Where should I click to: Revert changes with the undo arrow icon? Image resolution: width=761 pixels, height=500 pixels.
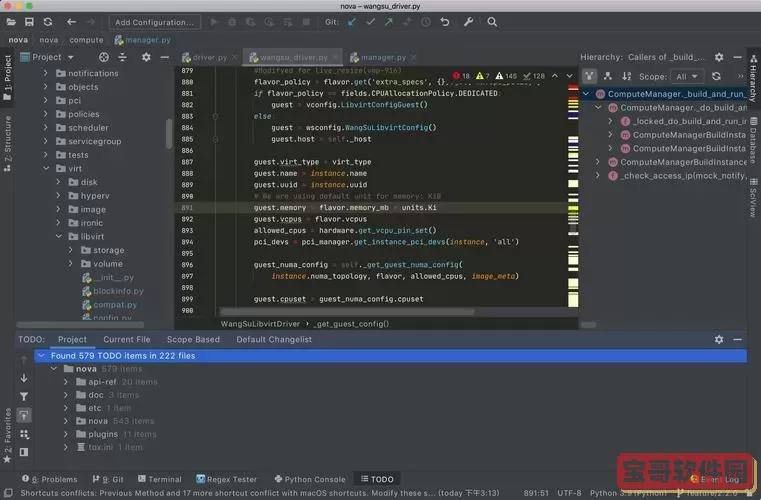click(x=445, y=22)
